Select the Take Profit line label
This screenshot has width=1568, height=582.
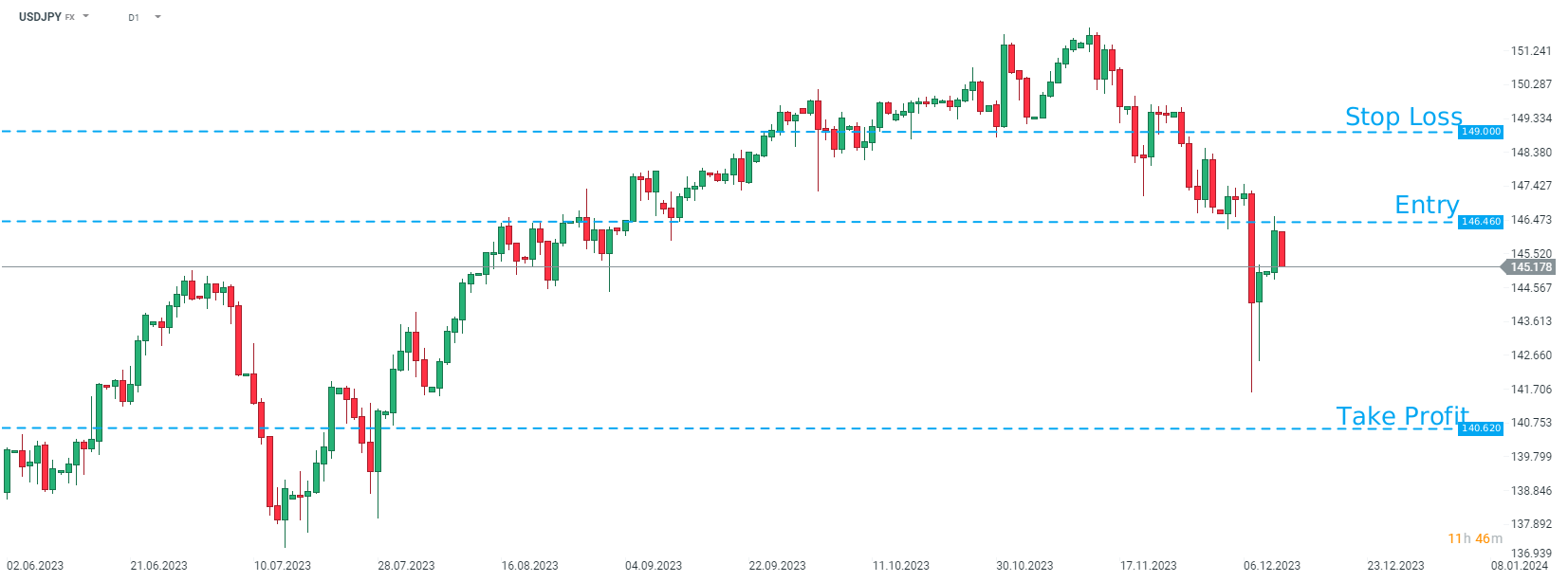(1402, 416)
